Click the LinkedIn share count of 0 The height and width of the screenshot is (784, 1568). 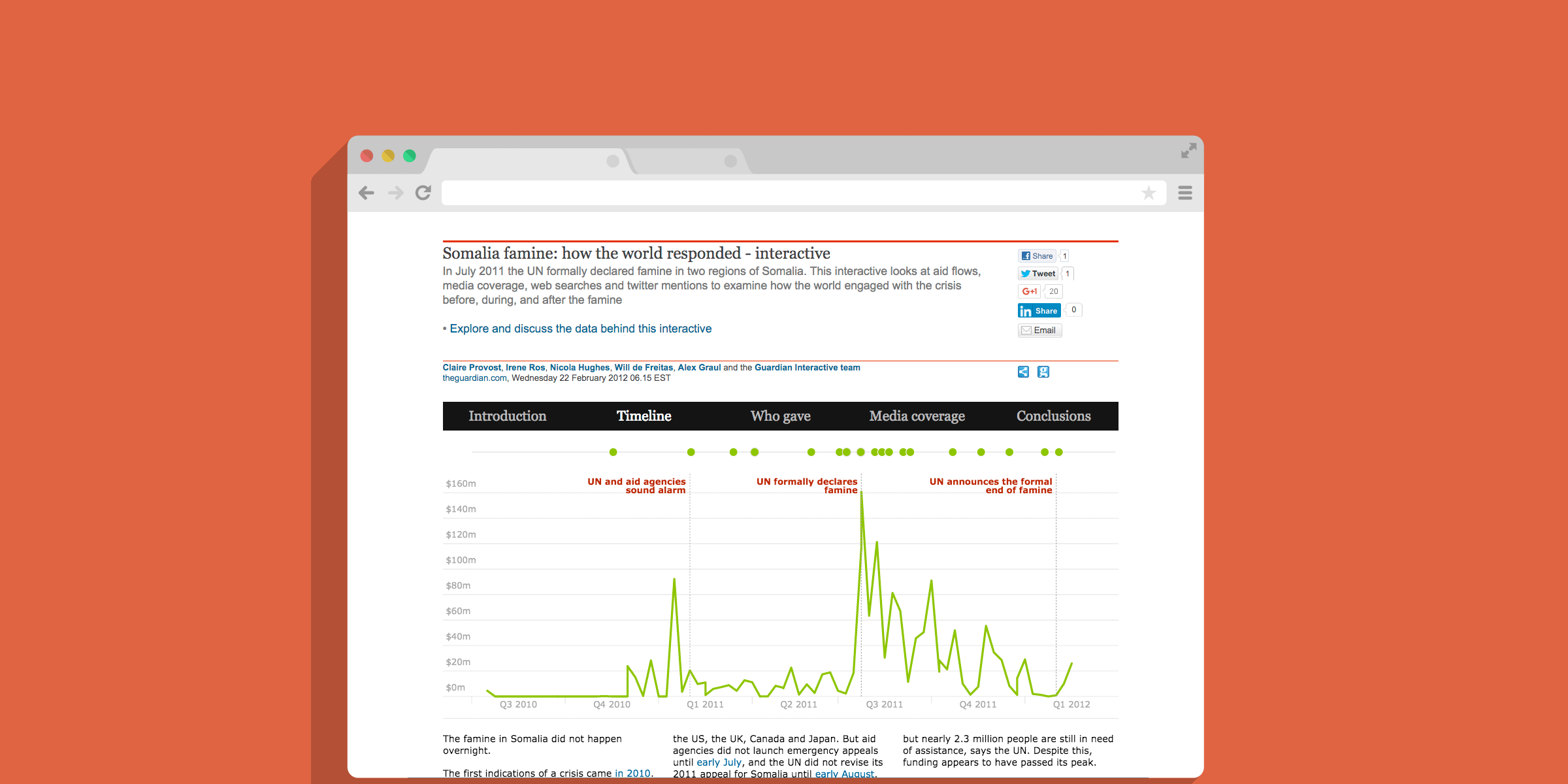click(x=1073, y=310)
